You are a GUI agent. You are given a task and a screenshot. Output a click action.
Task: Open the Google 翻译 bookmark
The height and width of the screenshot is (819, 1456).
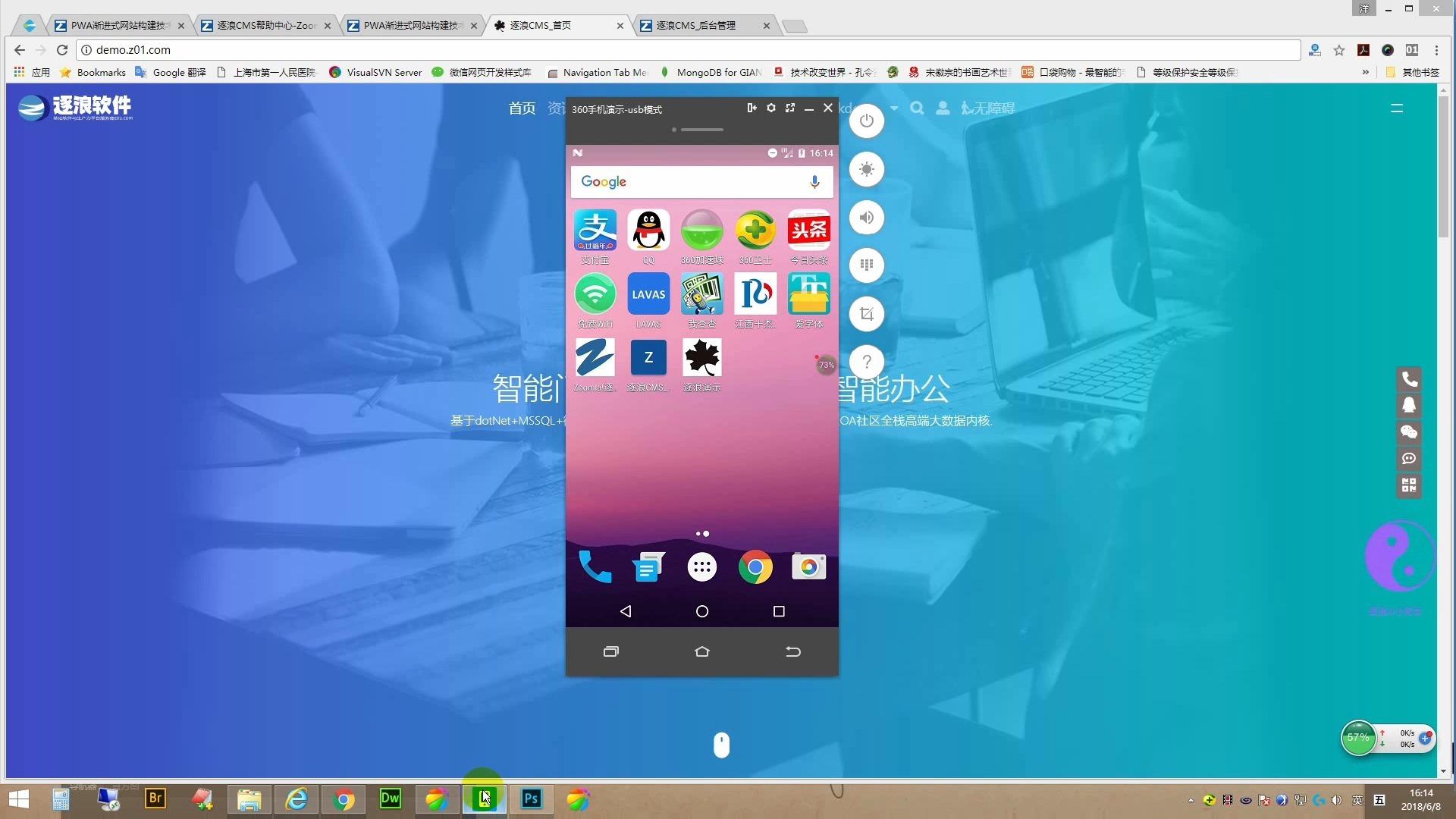171,72
